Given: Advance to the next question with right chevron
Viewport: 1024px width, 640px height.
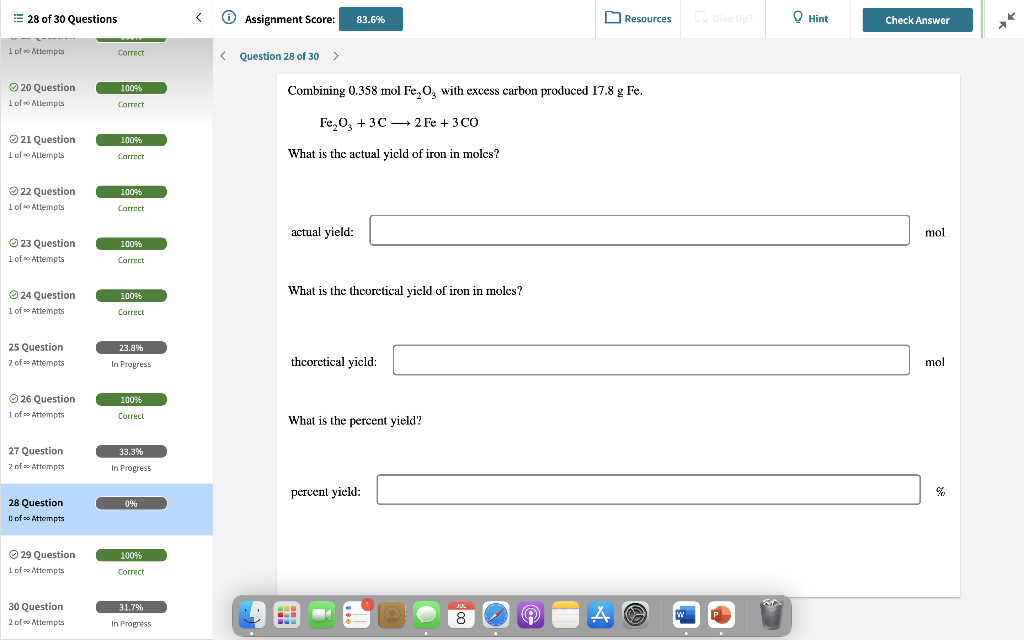Looking at the screenshot, I should 336,57.
